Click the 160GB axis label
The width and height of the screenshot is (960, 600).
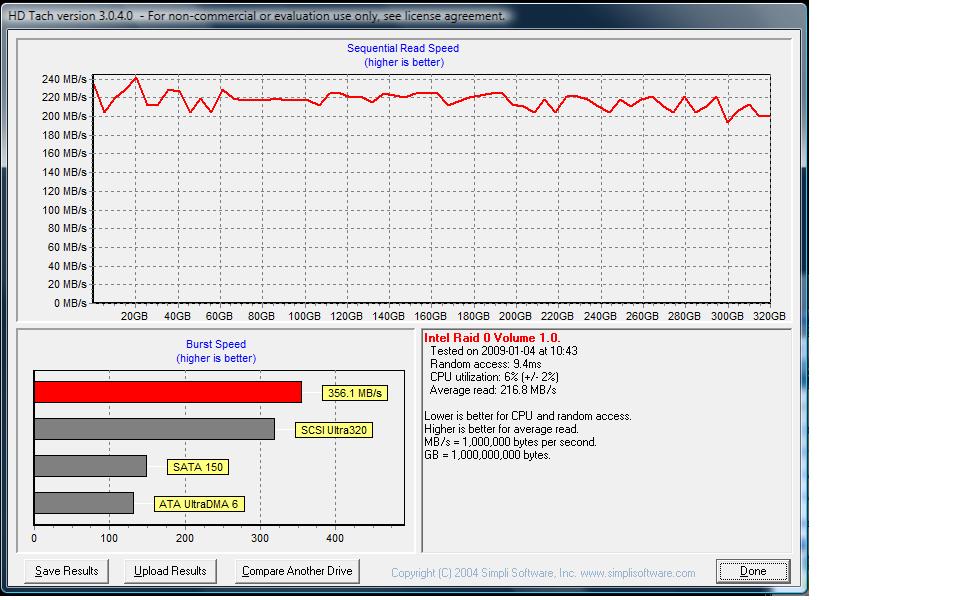click(x=430, y=316)
